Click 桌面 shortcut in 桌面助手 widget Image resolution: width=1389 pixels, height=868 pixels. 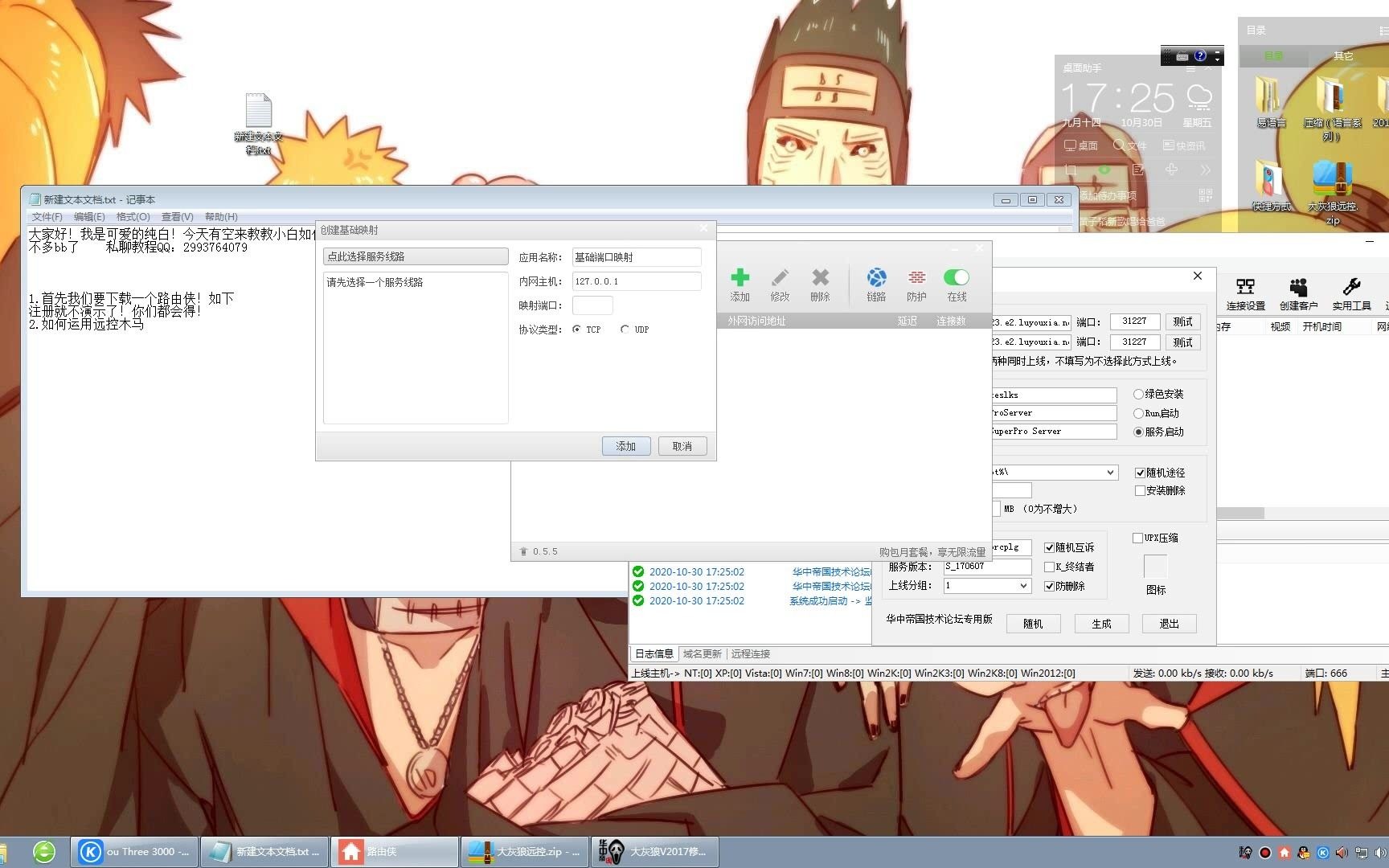1080,145
